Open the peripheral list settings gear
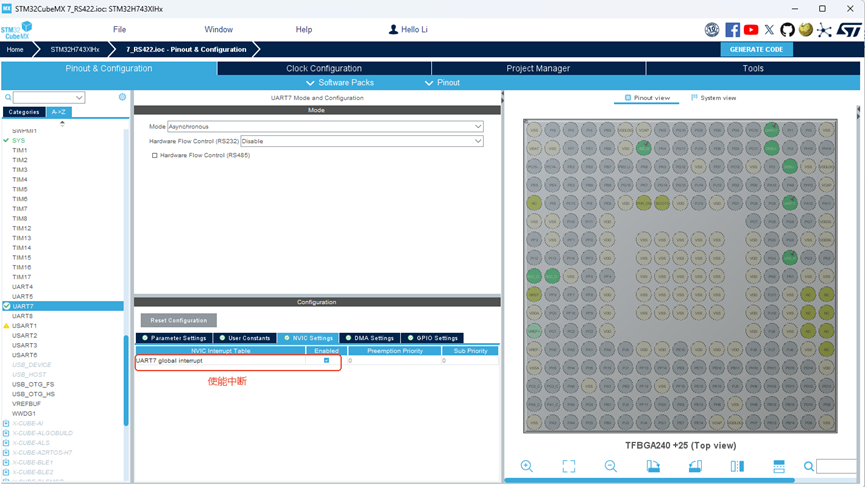865x487 pixels. pos(122,97)
